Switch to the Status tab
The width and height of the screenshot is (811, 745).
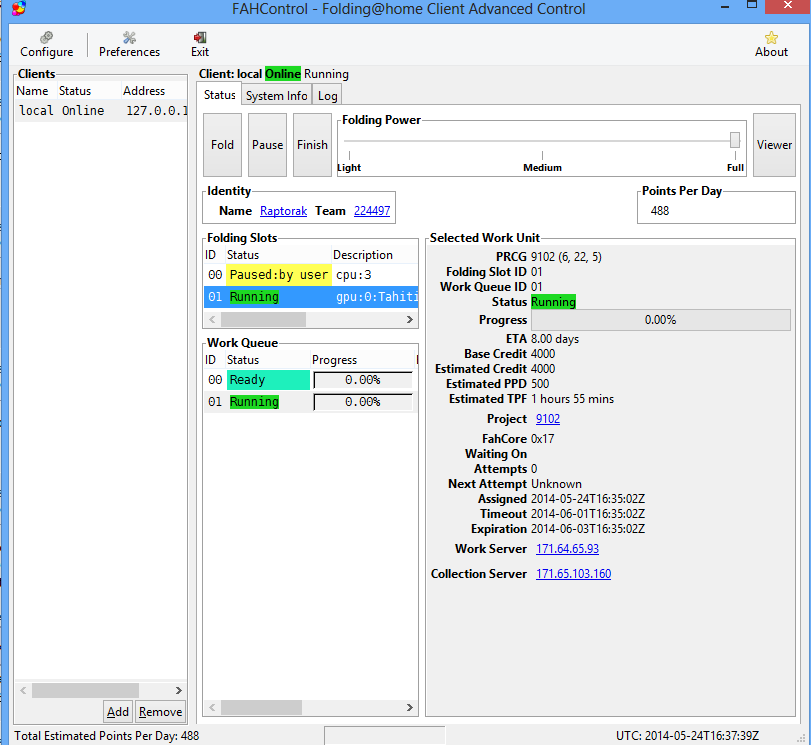[219, 95]
